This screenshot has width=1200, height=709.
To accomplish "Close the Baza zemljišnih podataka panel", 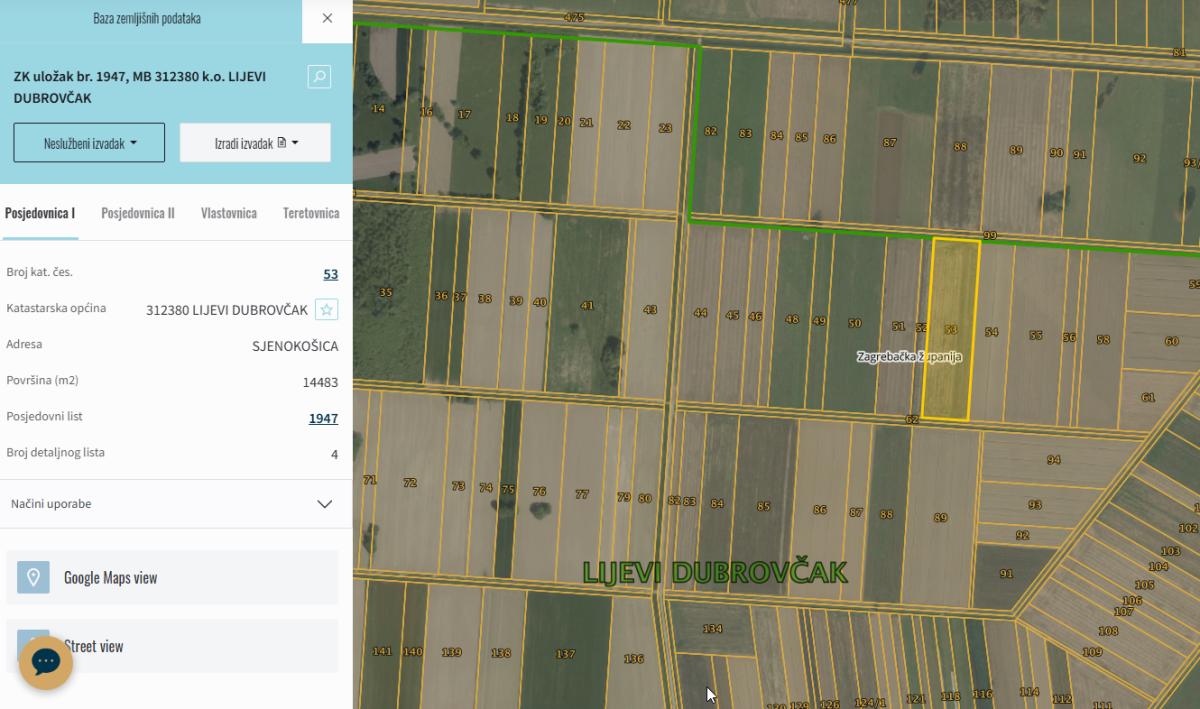I will (x=327, y=18).
